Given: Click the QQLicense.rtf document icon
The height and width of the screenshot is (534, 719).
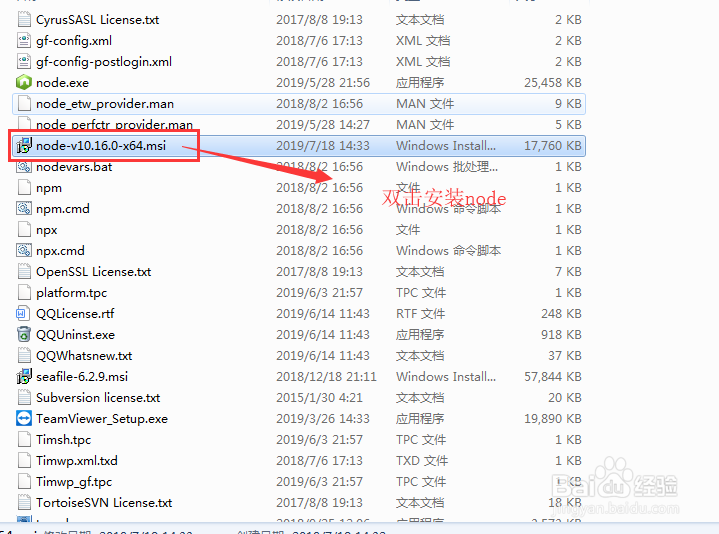Looking at the screenshot, I should tap(24, 314).
